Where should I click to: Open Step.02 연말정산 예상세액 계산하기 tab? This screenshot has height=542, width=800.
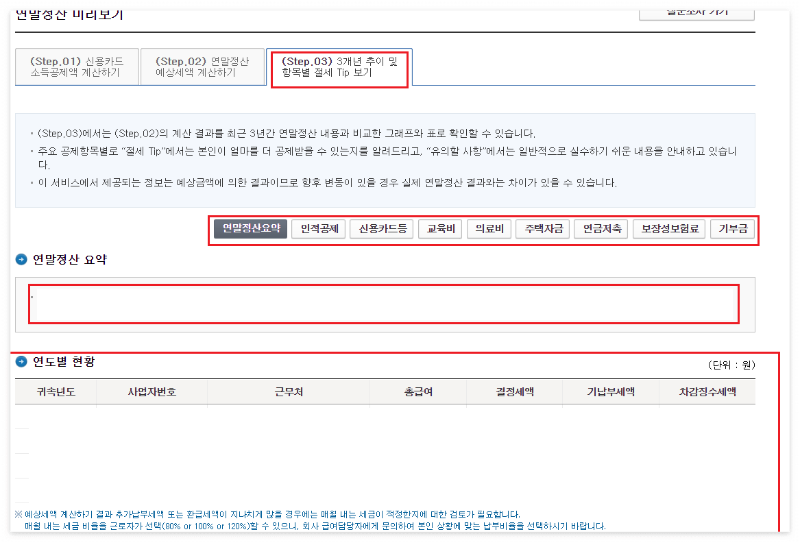tap(202, 67)
